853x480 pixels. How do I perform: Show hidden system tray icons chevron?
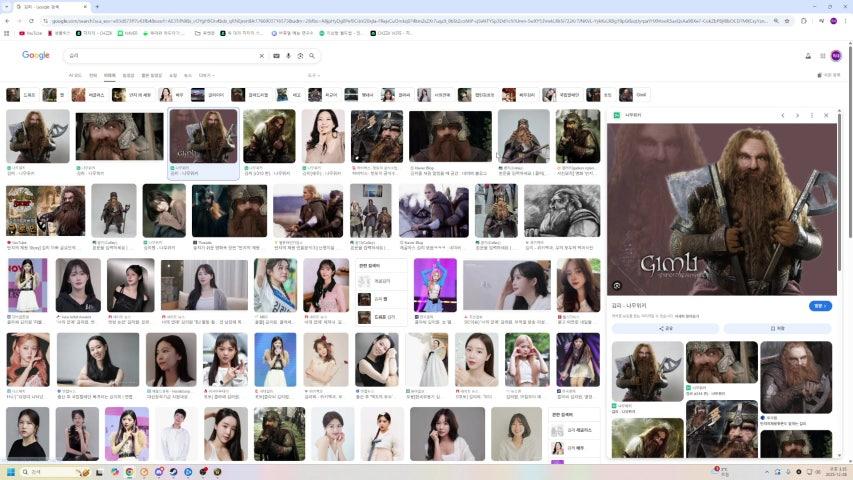(x=766, y=472)
